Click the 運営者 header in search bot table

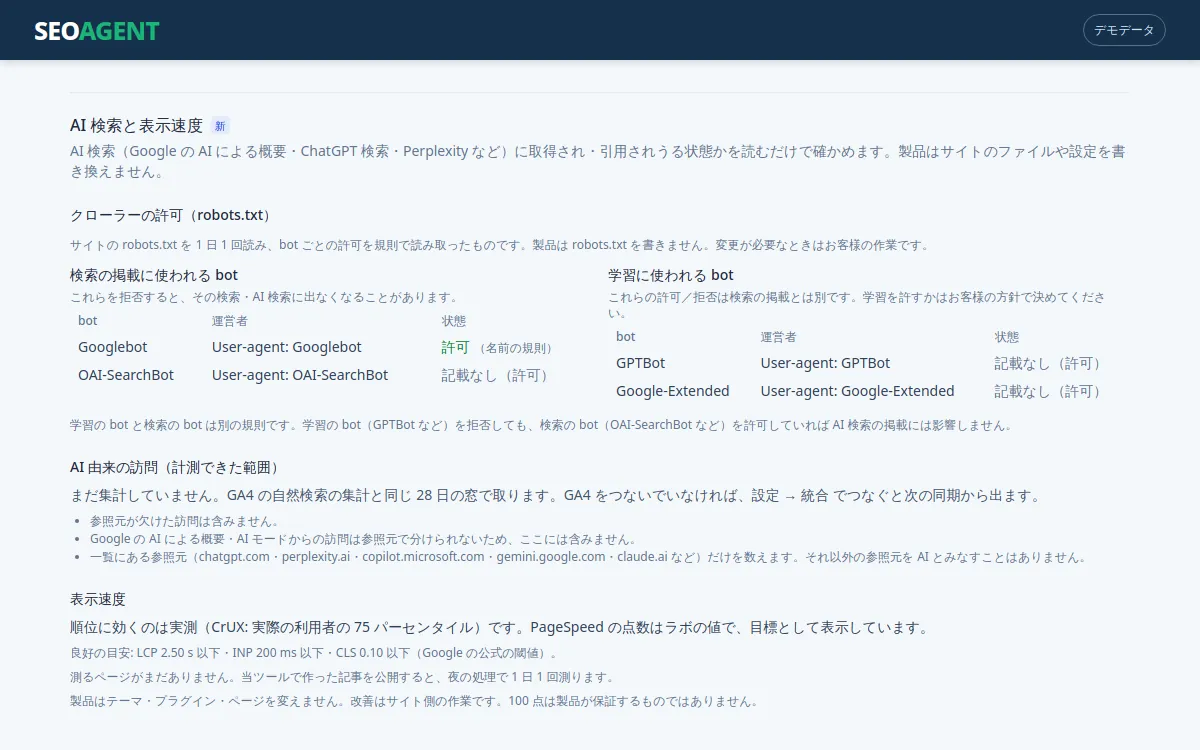tap(230, 321)
